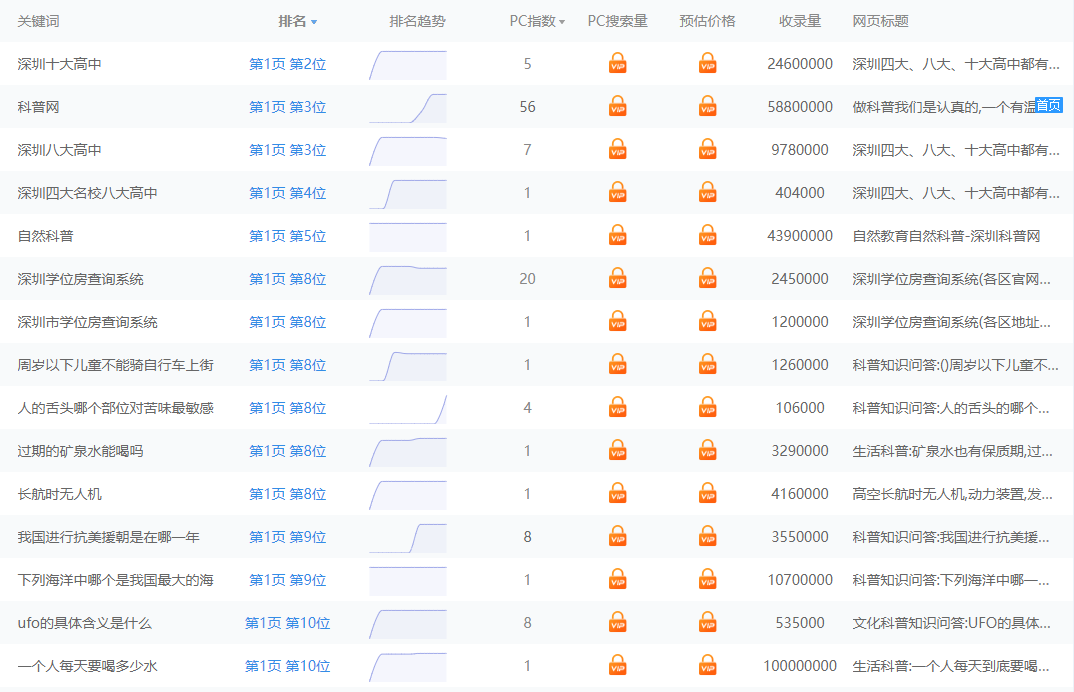Image resolution: width=1074 pixels, height=692 pixels.
Task: Click keyword 深圳八大高中
Action: coord(60,150)
